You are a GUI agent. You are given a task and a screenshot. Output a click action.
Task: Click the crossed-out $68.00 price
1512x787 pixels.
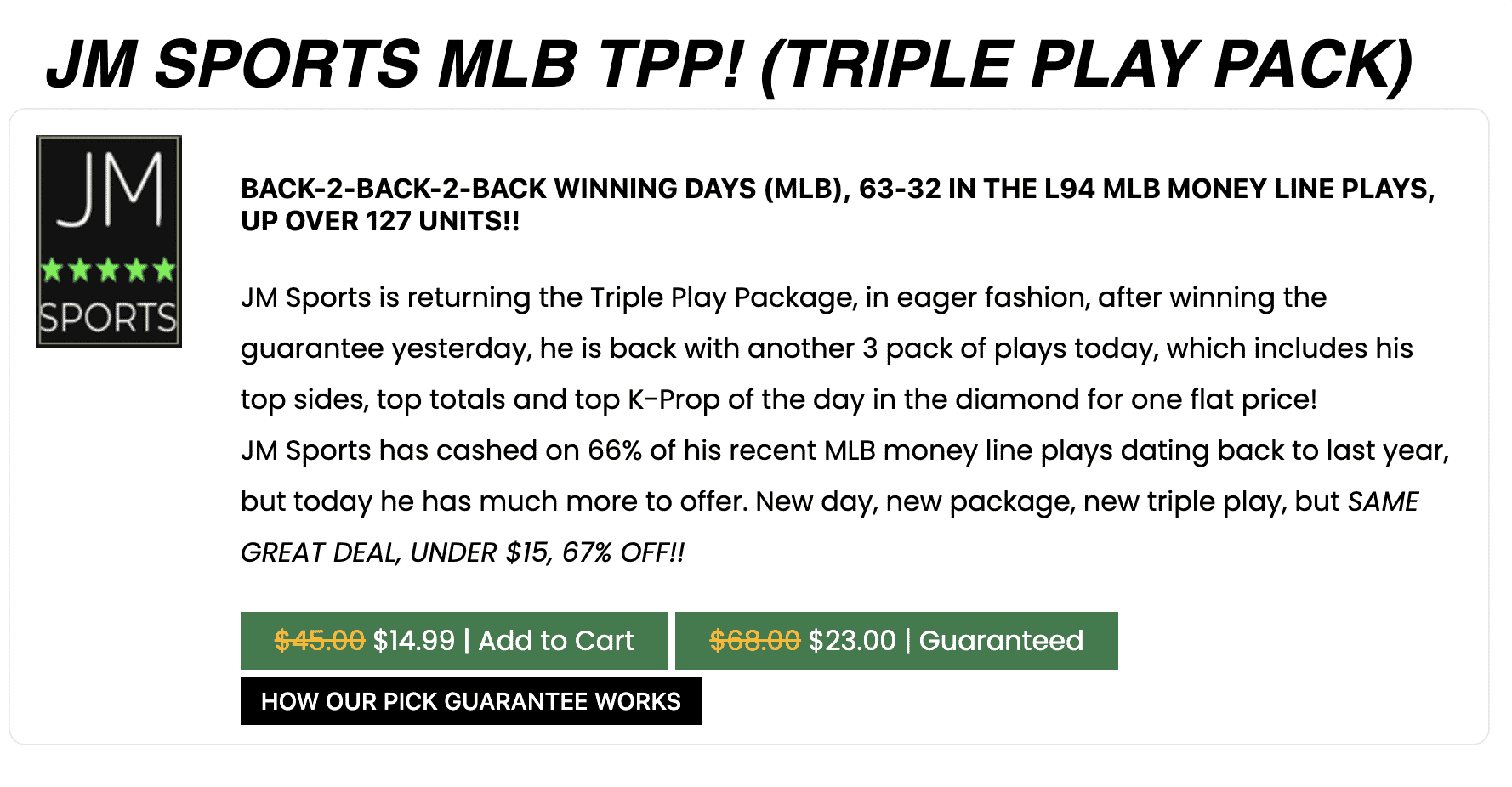pyautogui.click(x=754, y=641)
